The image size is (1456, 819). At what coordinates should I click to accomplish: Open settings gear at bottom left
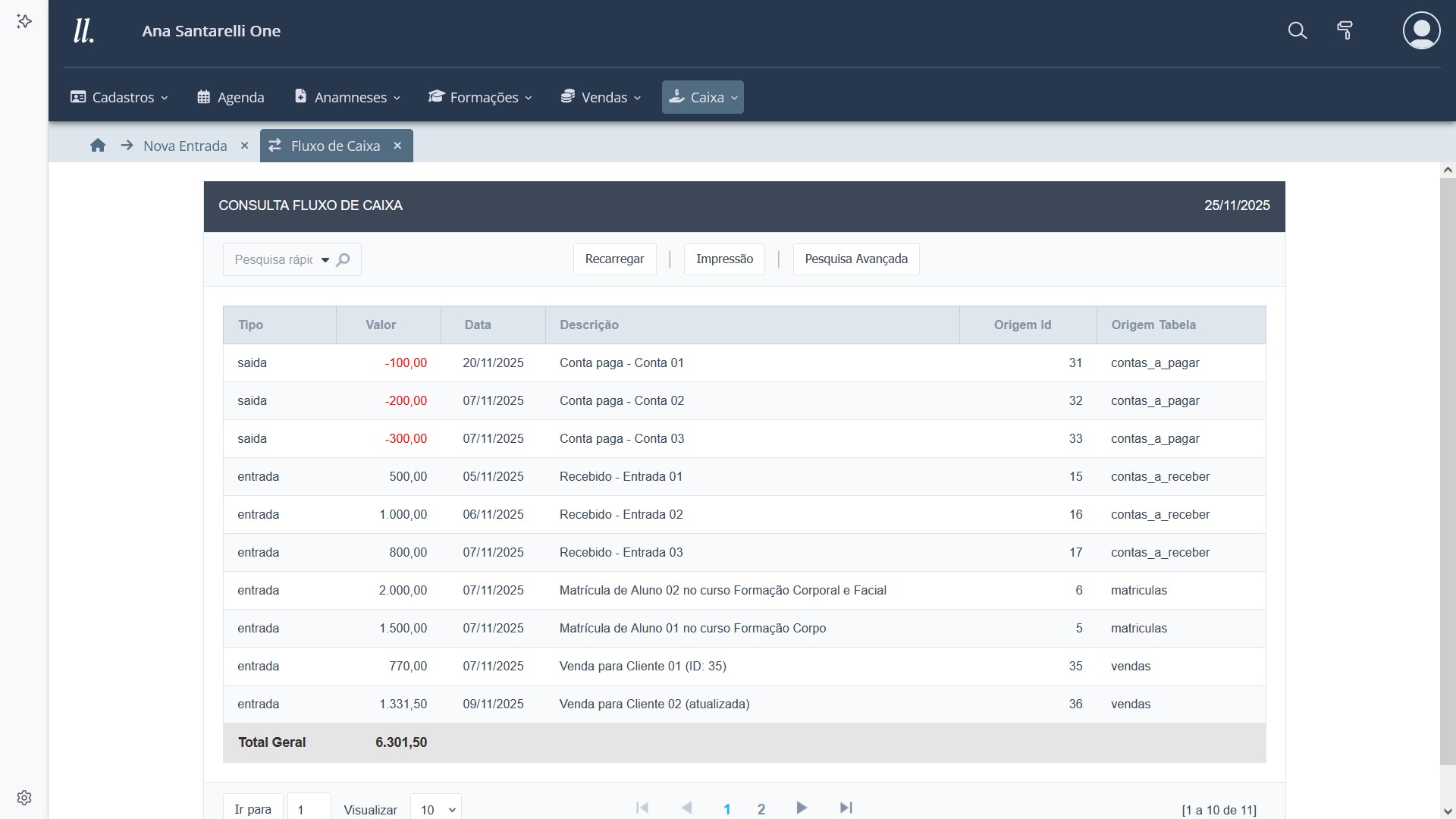pyautogui.click(x=24, y=798)
